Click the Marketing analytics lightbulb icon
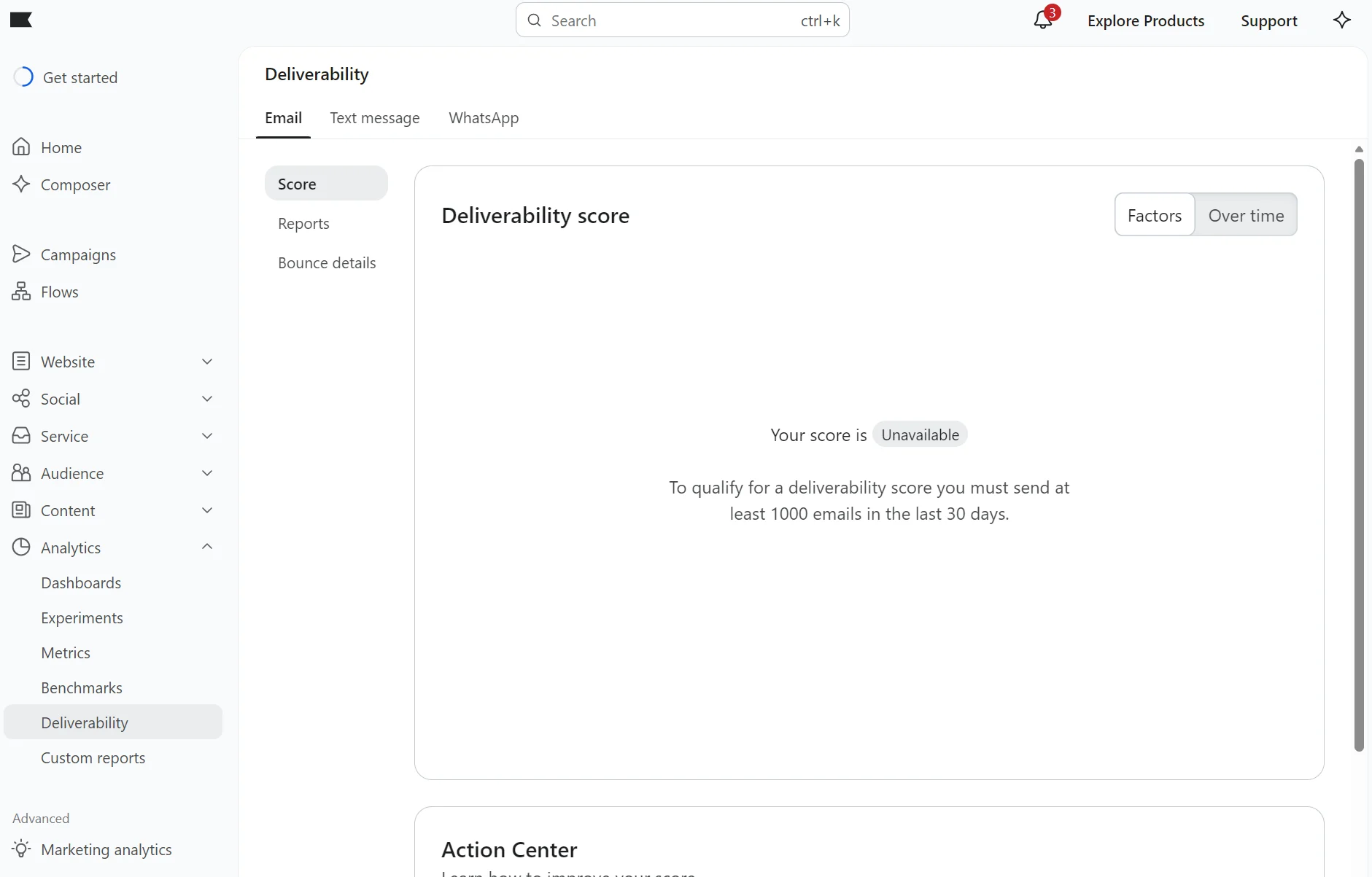Image resolution: width=1372 pixels, height=877 pixels. point(21,849)
